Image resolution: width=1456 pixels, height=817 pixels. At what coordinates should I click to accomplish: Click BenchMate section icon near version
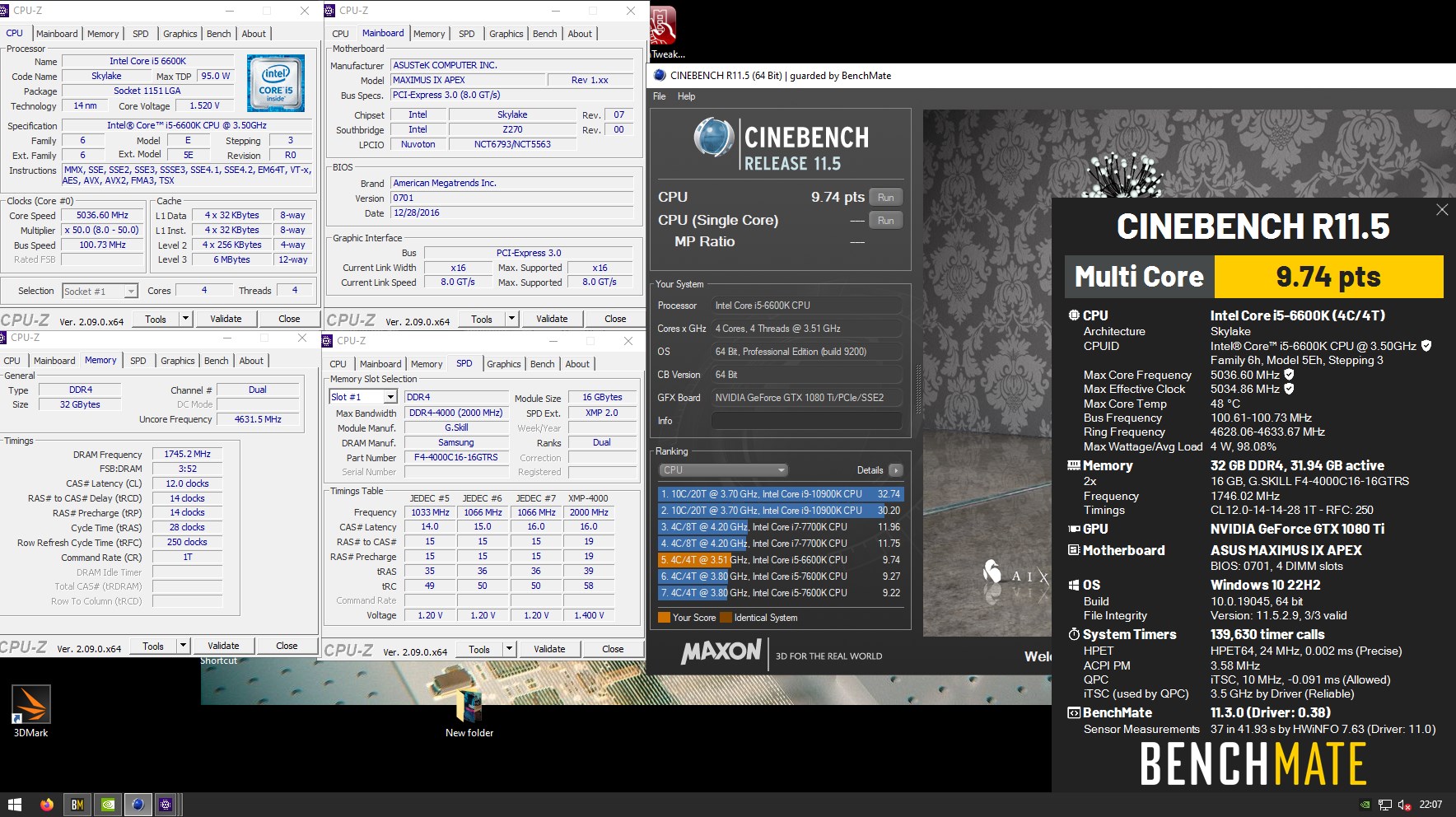pos(1074,713)
